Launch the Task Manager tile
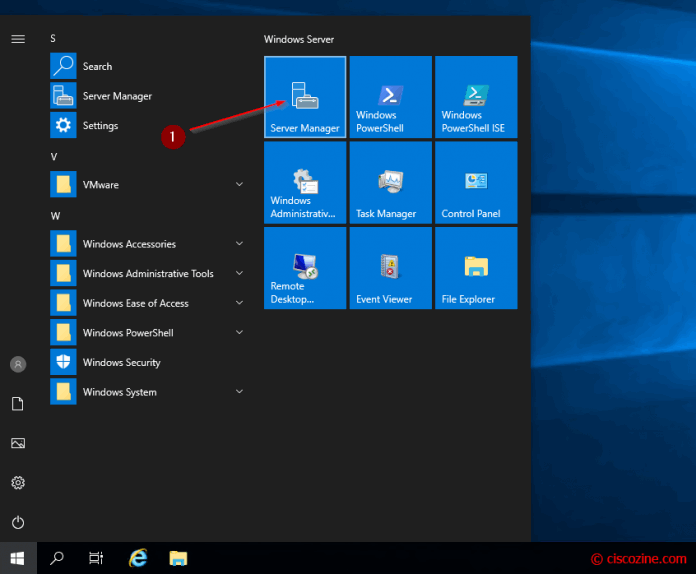696x574 pixels. click(x=390, y=182)
